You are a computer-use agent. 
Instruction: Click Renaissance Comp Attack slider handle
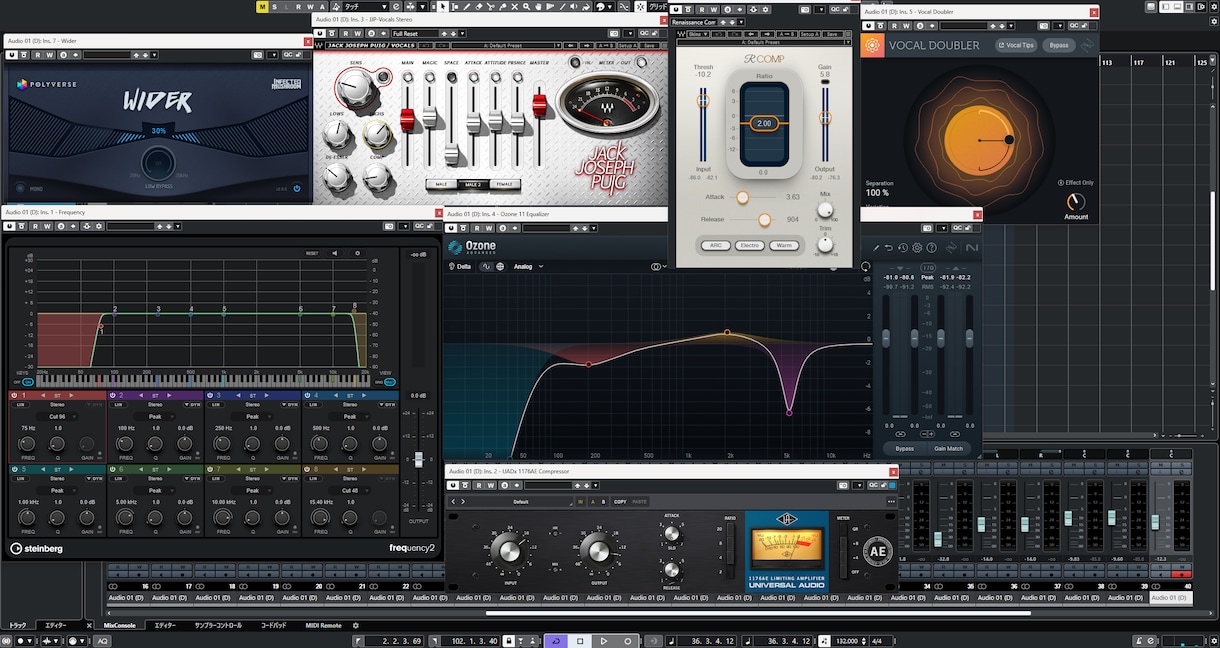tap(742, 198)
